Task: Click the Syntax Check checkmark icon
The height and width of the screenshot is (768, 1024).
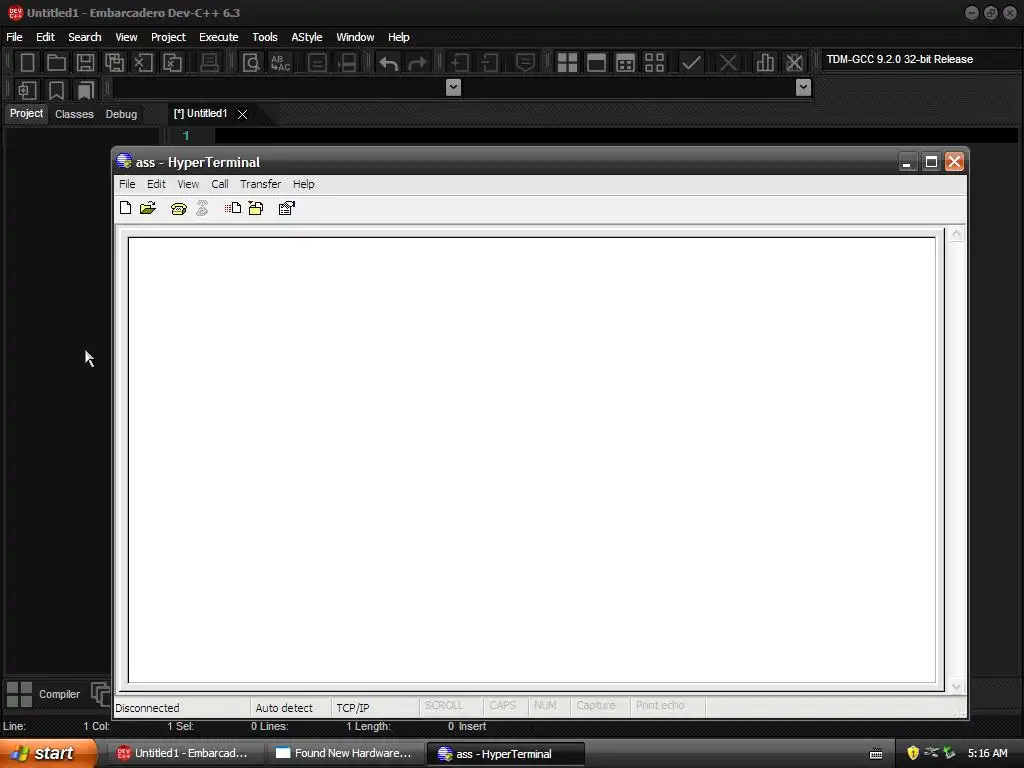Action: (691, 63)
